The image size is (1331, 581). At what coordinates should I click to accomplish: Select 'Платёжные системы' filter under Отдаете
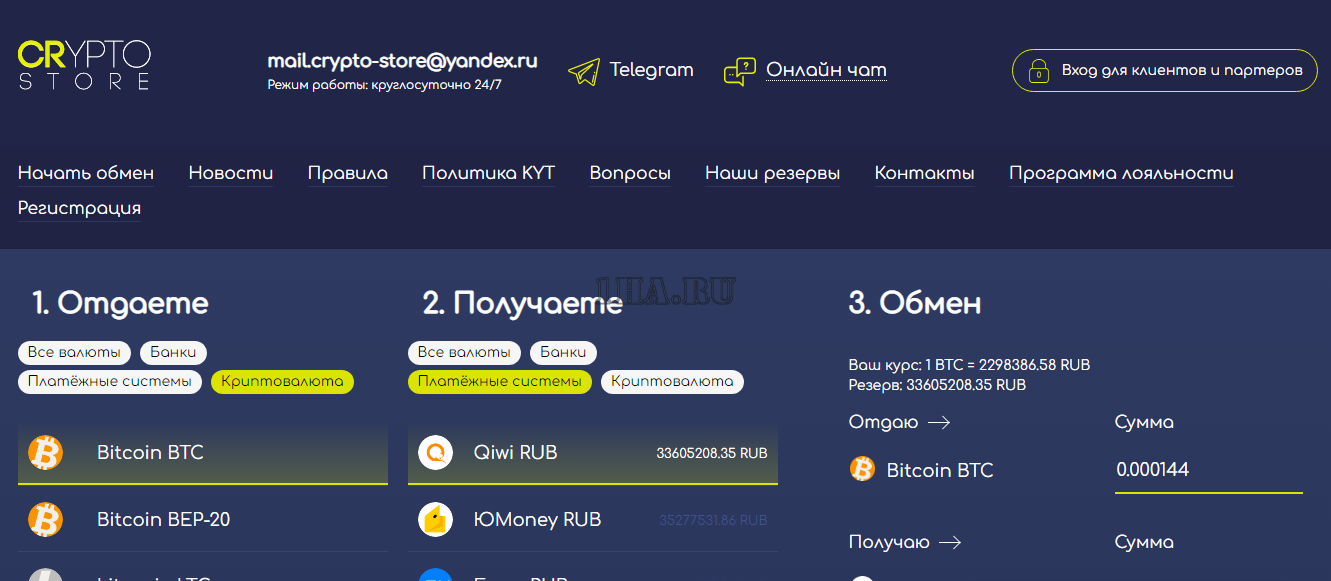[109, 382]
